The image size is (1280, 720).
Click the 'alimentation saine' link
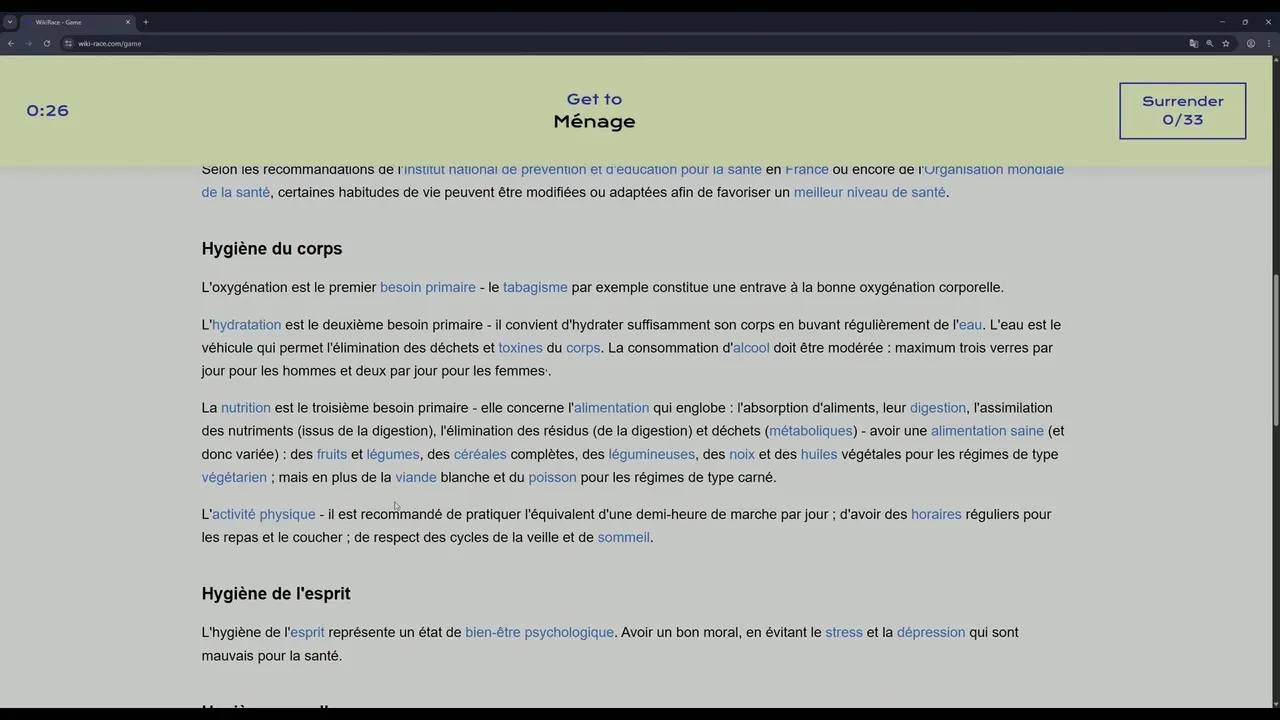[x=987, y=431]
